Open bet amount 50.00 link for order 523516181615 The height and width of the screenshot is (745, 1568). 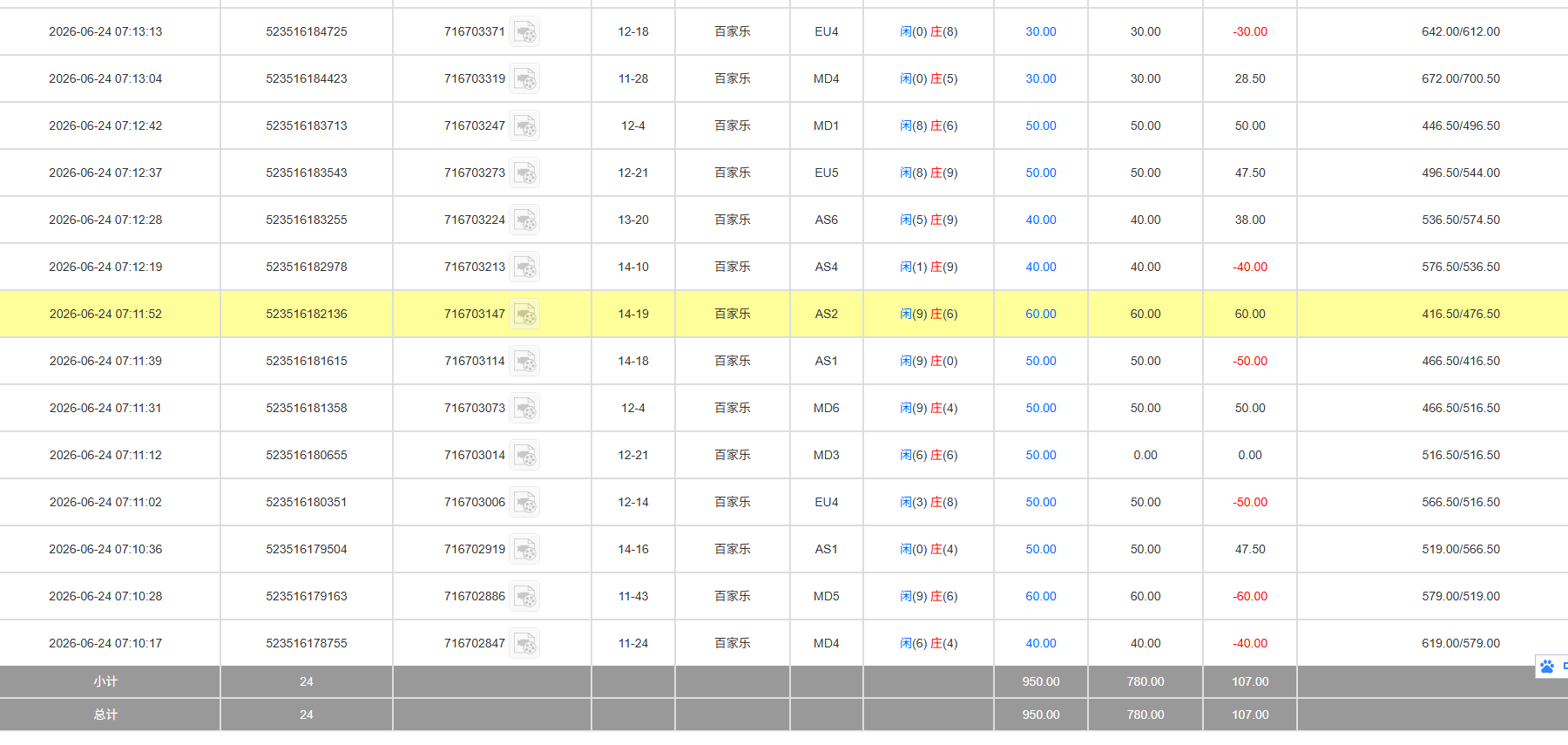click(x=1040, y=361)
